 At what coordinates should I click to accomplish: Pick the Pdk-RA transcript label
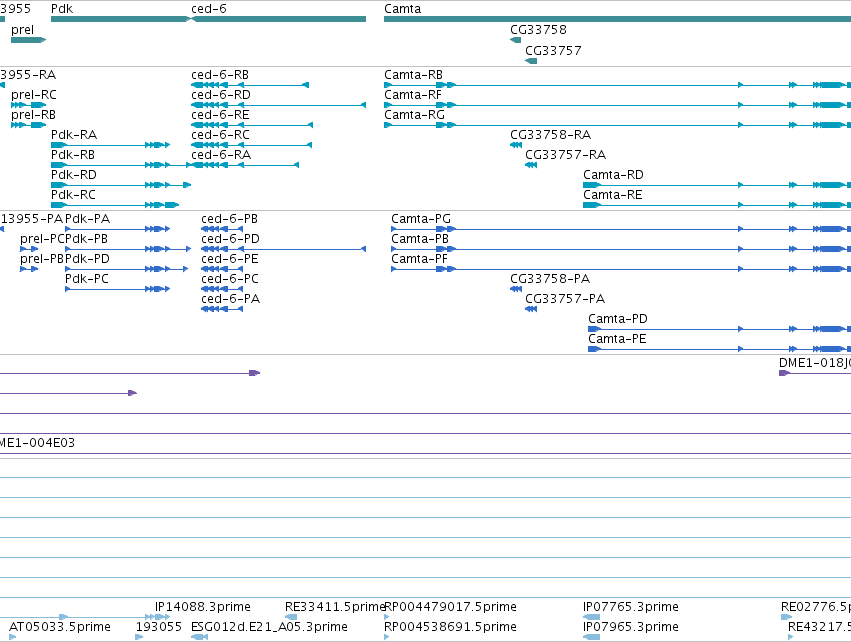click(x=74, y=135)
